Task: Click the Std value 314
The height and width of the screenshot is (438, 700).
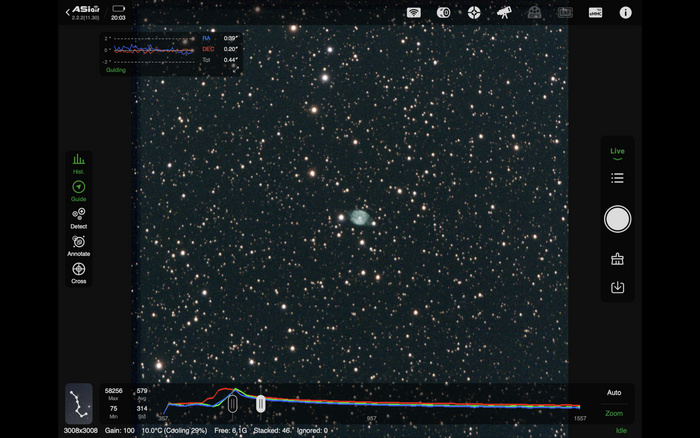Action: (142, 409)
